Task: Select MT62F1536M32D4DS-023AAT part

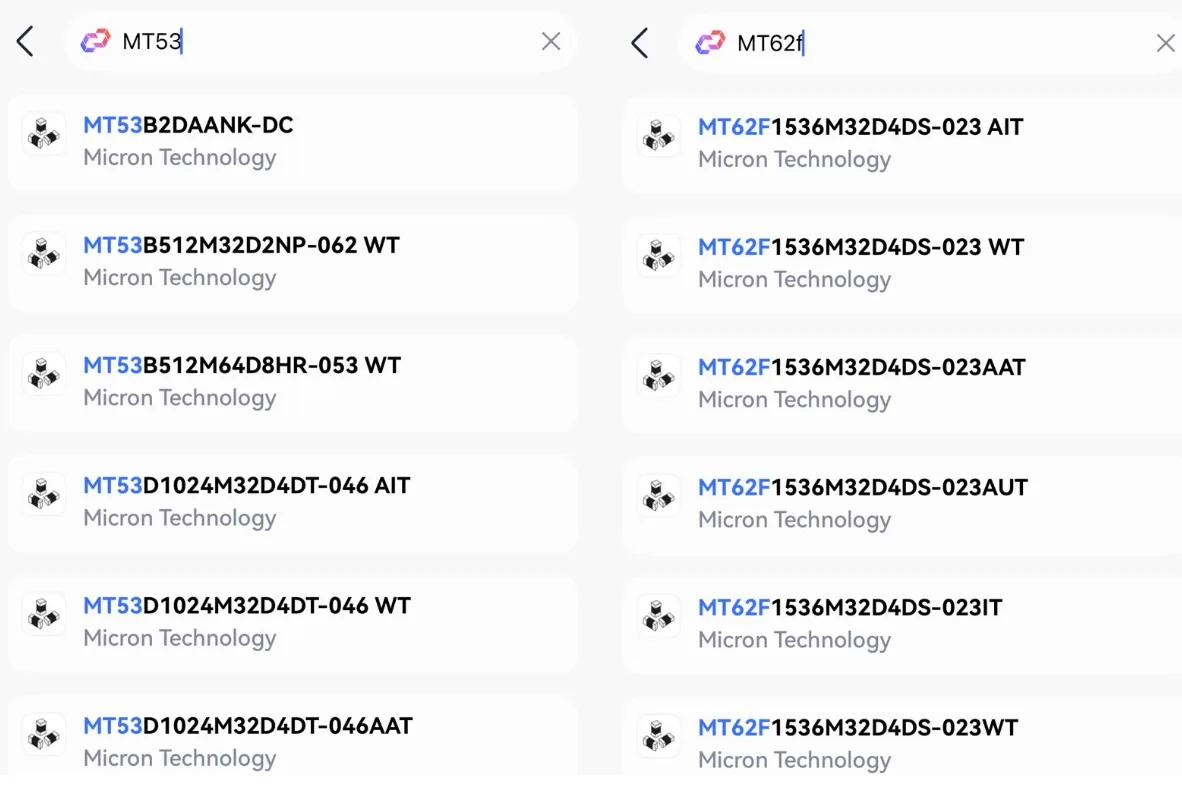Action: point(902,385)
